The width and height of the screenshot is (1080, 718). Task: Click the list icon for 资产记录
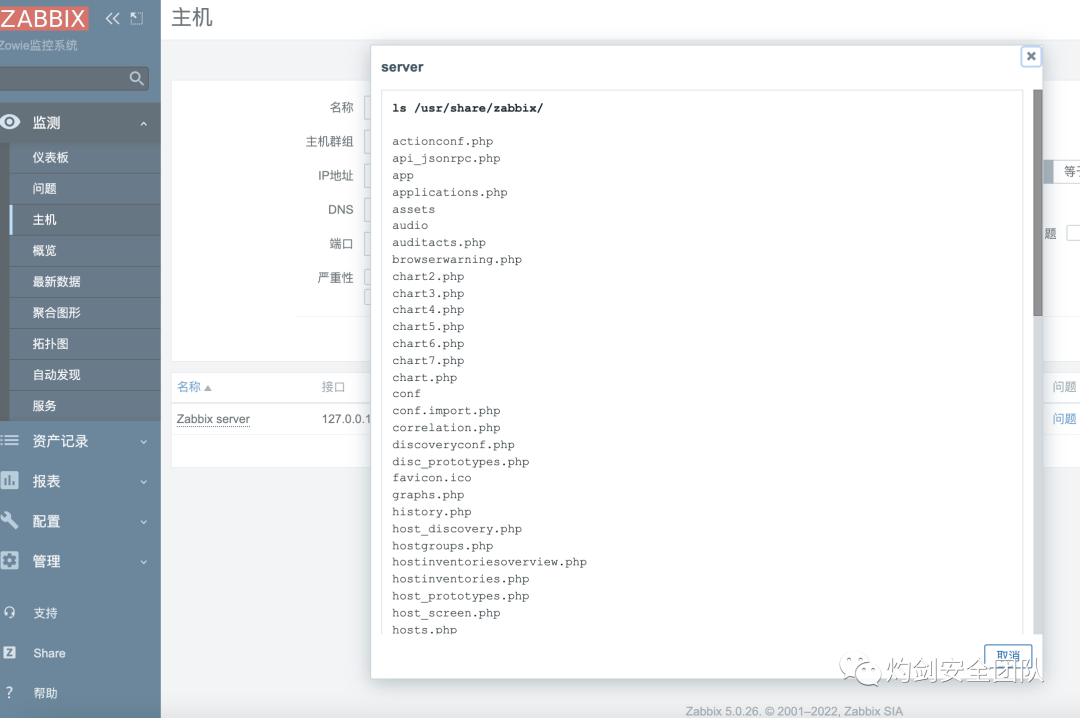[10, 440]
